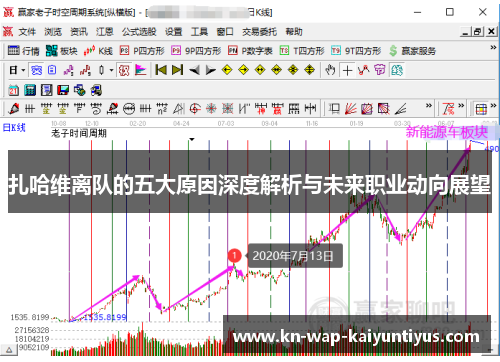Open the 江恩 menu
This screenshot has height=362, width=500.
coord(105,32)
